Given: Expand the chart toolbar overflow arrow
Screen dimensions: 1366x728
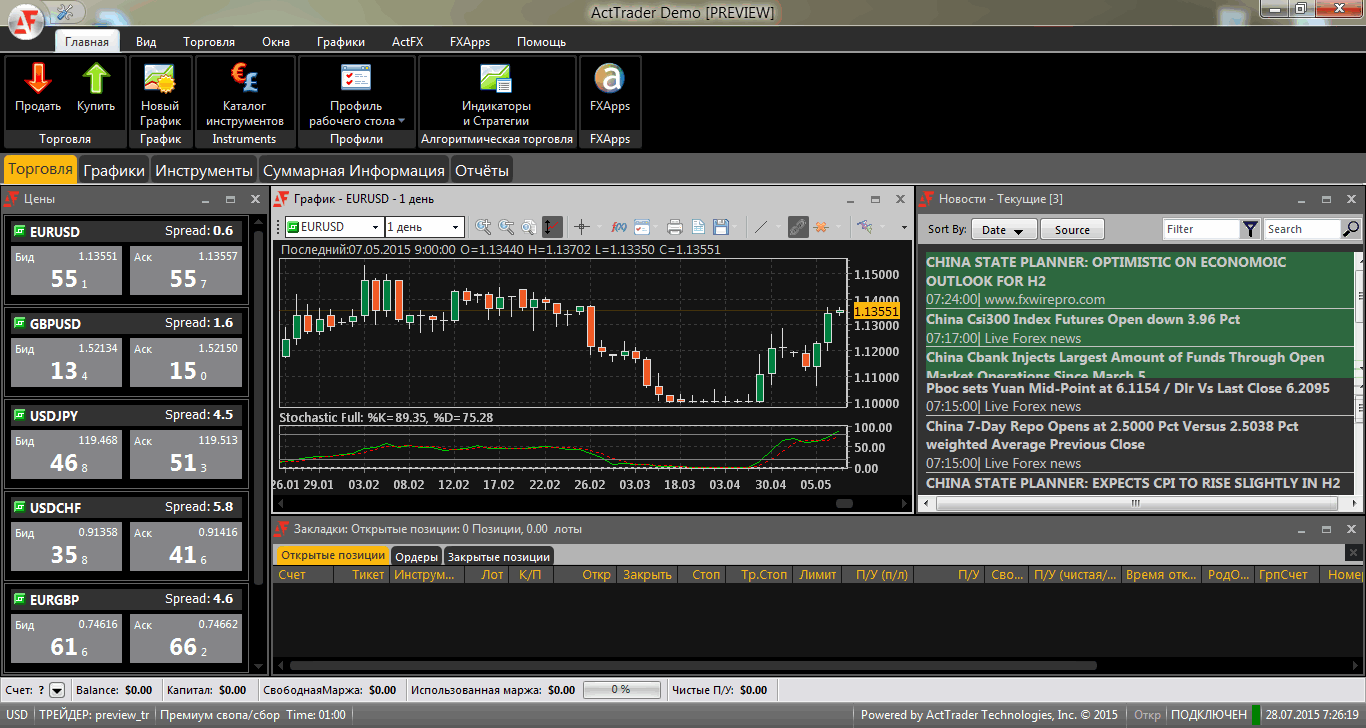Looking at the screenshot, I should coord(904,228).
